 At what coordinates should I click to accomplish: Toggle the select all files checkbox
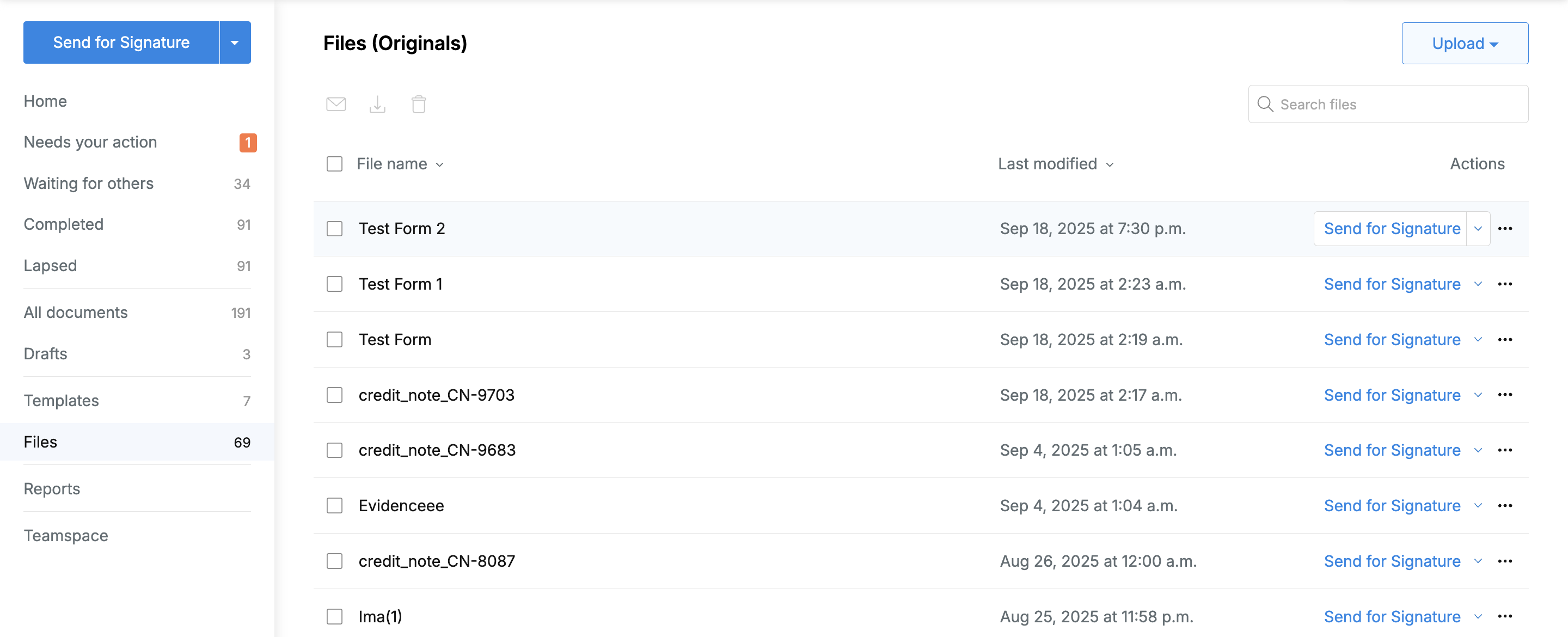[x=335, y=164]
